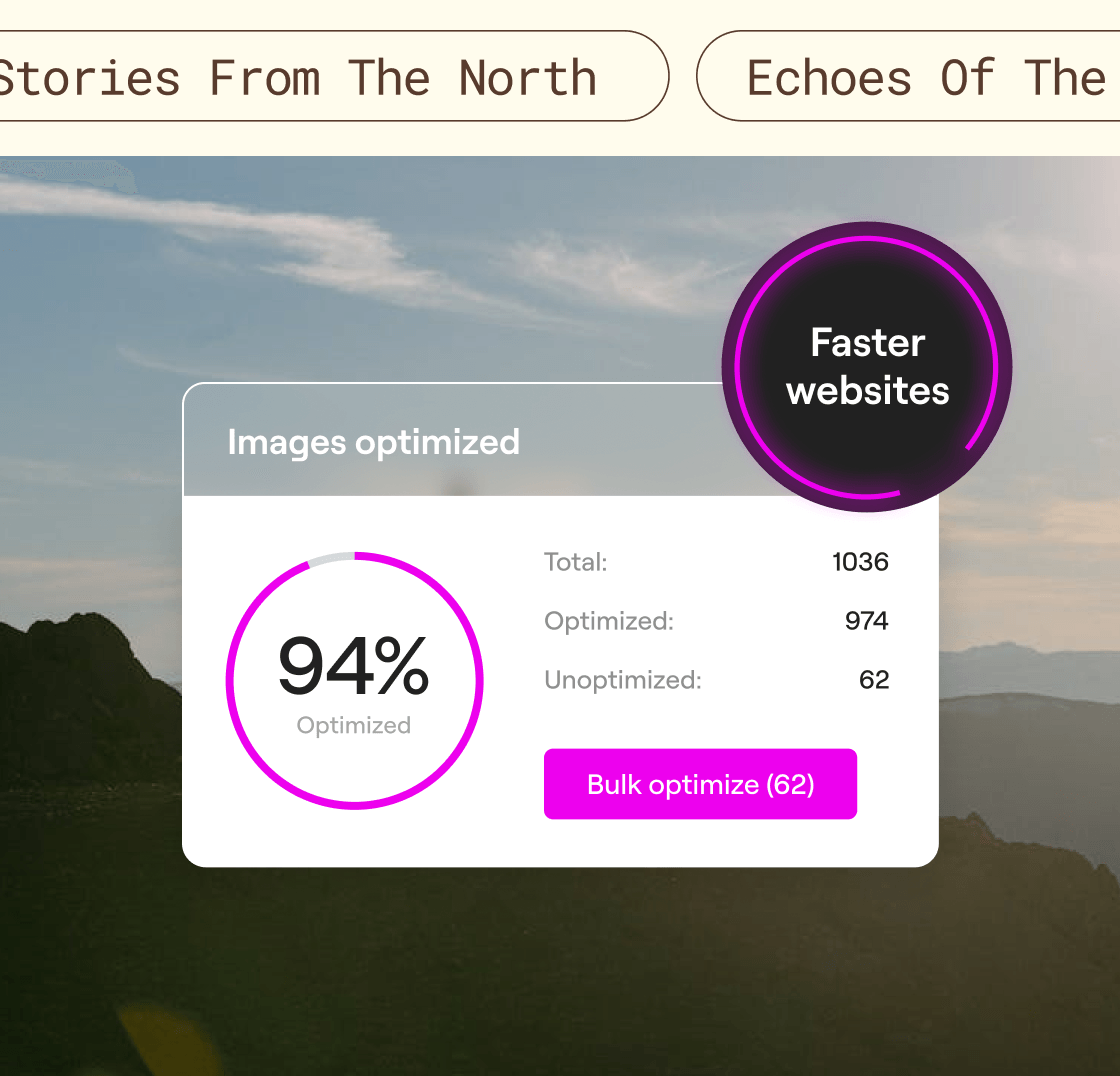Click the Unoptimized: row label

(x=622, y=680)
